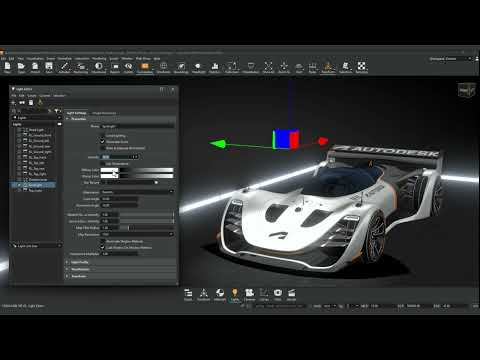Click the Add toolbar icon

tap(35, 67)
